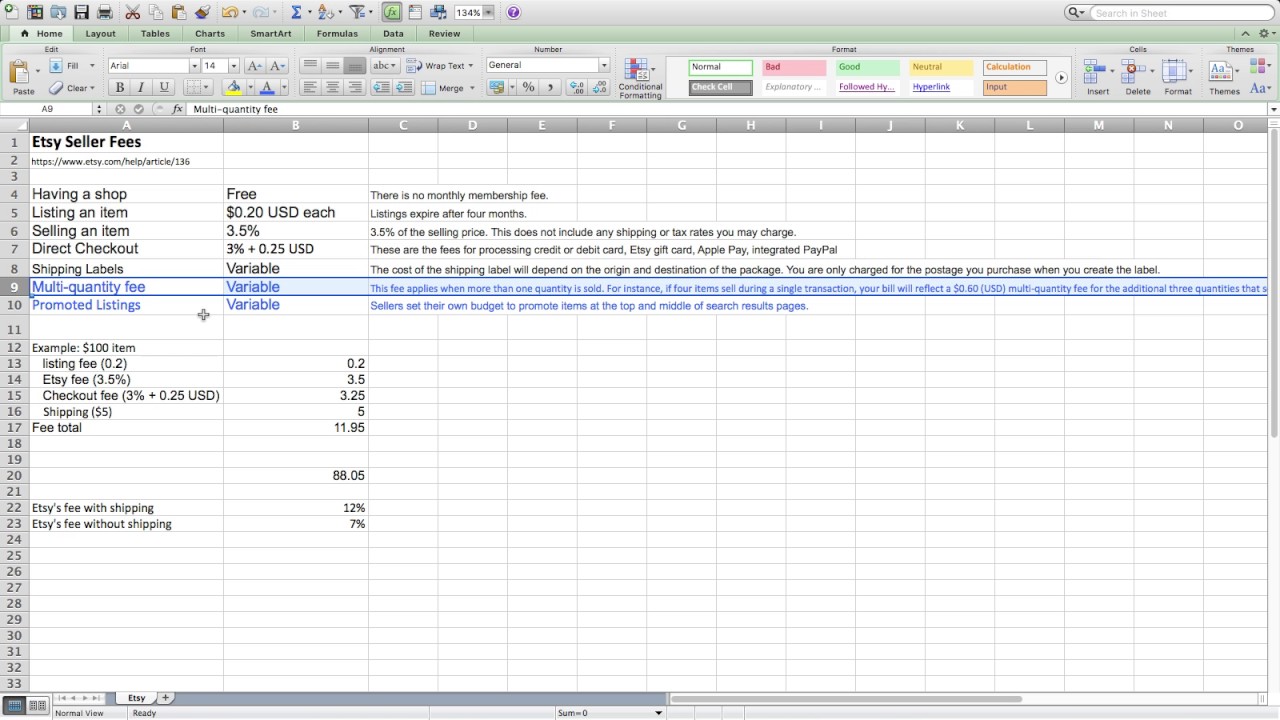Open number format General dropdown
Viewport: 1280px width, 720px height.
(604, 65)
